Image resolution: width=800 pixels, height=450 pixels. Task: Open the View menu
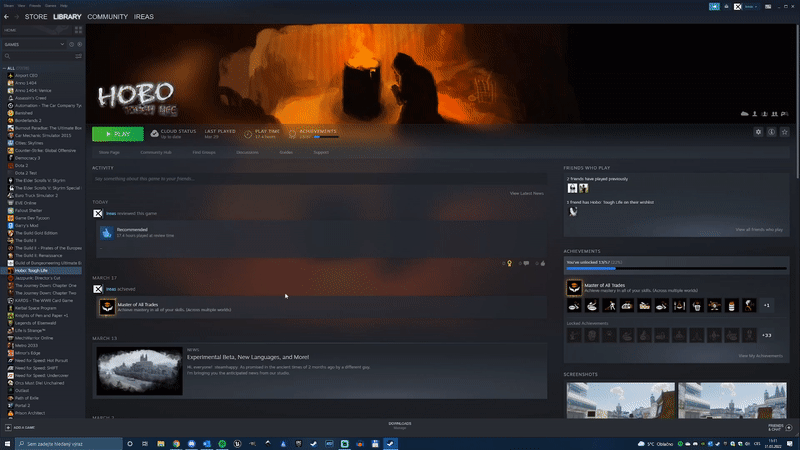[x=21, y=6]
